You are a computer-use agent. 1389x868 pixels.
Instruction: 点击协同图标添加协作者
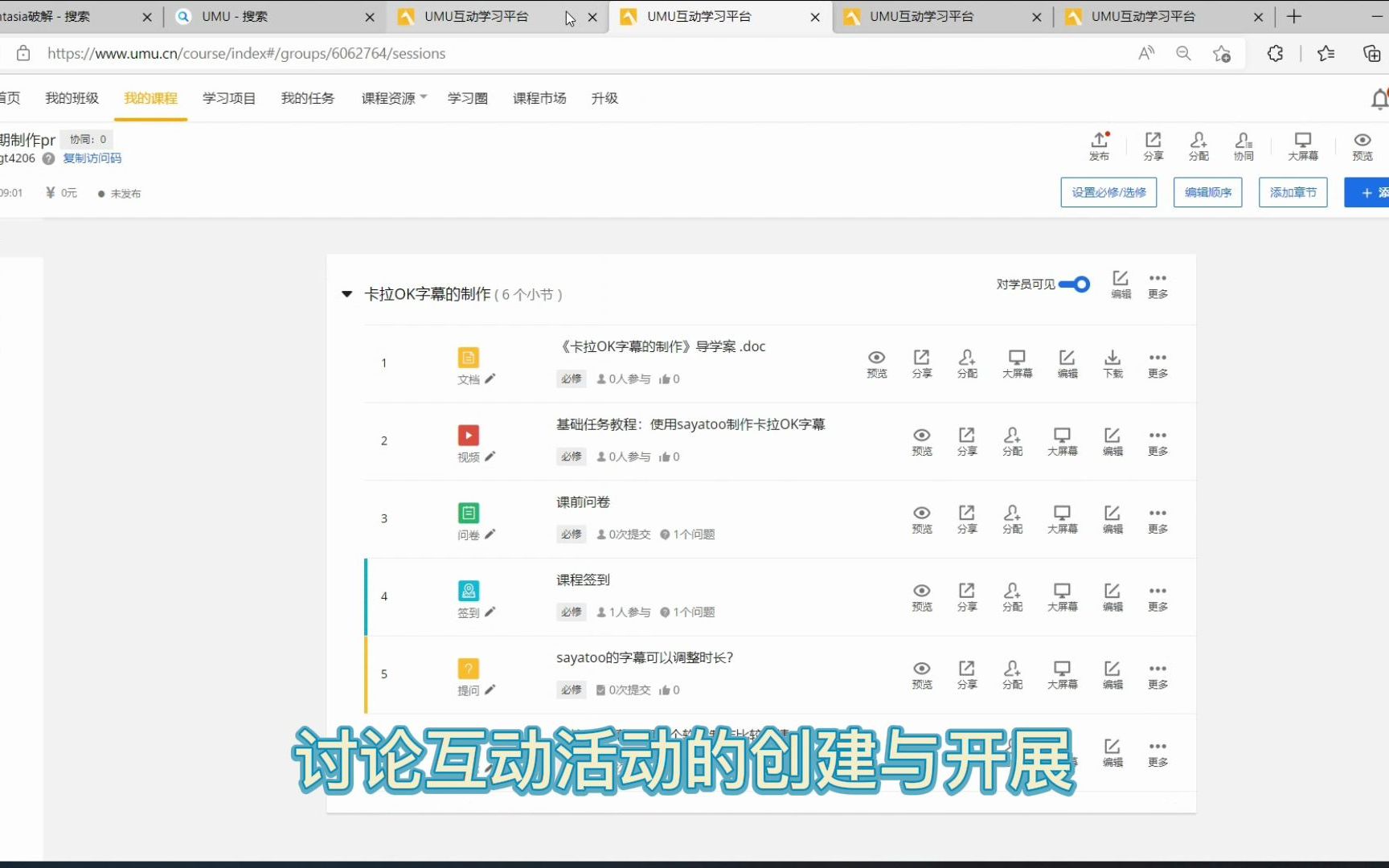pos(1243,145)
